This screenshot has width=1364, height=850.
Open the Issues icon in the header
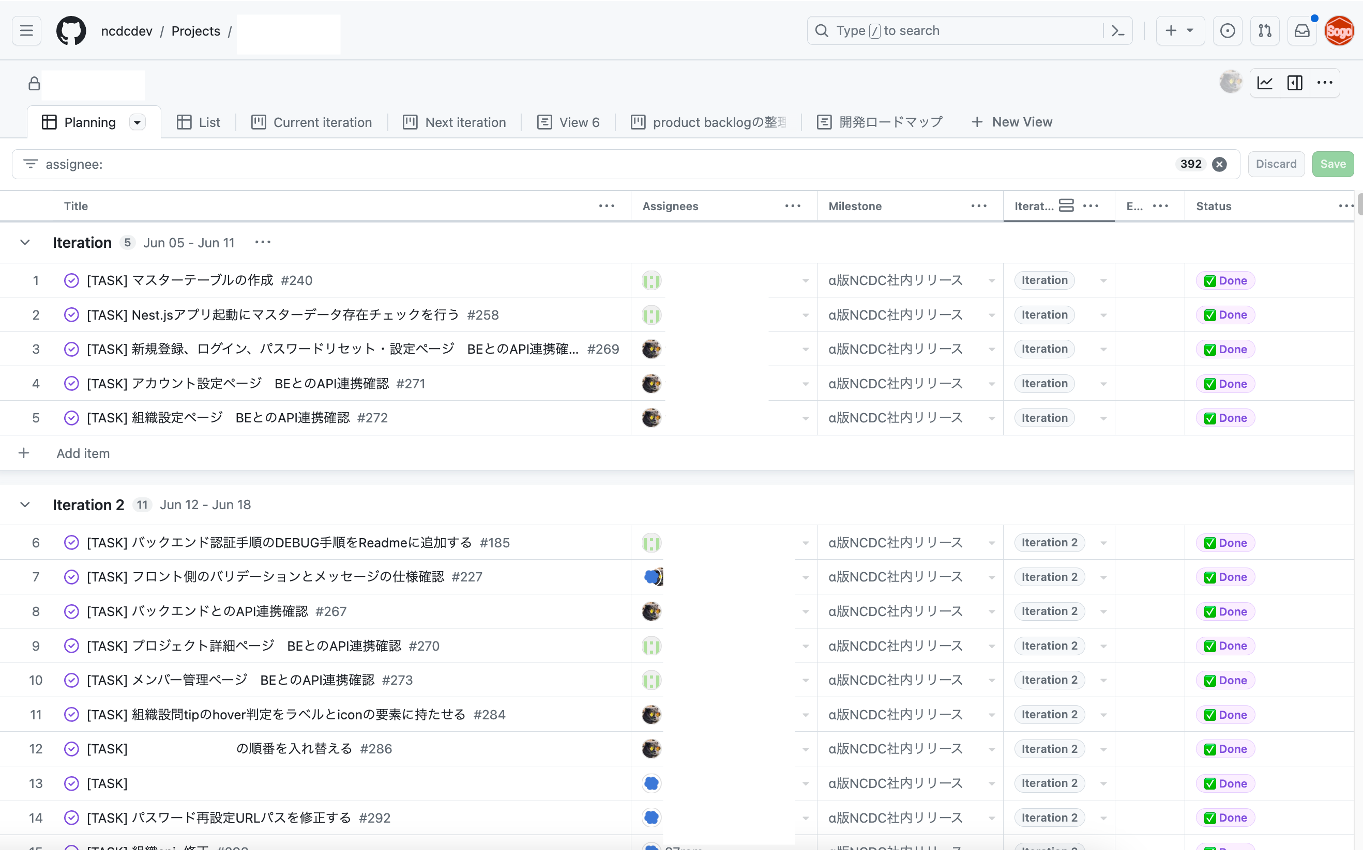[x=1227, y=30]
